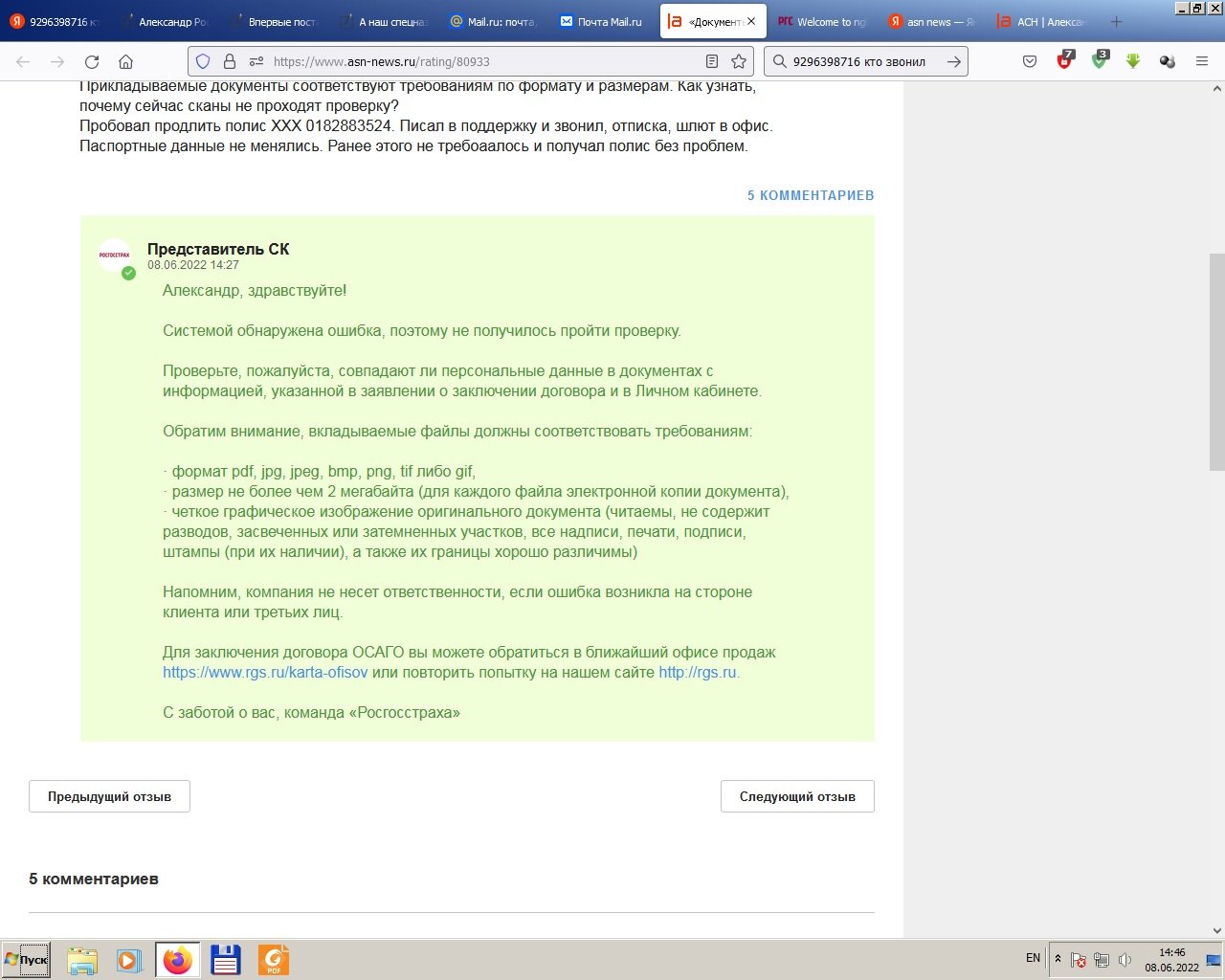Open Windows Explorer from taskbar
This screenshot has height=980, width=1225.
click(82, 960)
